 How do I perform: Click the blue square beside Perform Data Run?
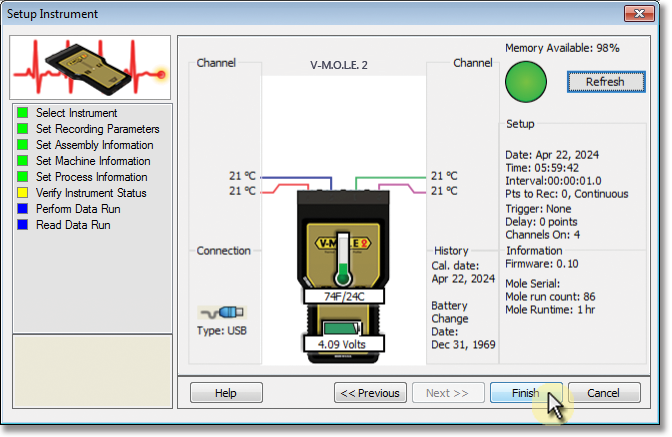(22, 209)
